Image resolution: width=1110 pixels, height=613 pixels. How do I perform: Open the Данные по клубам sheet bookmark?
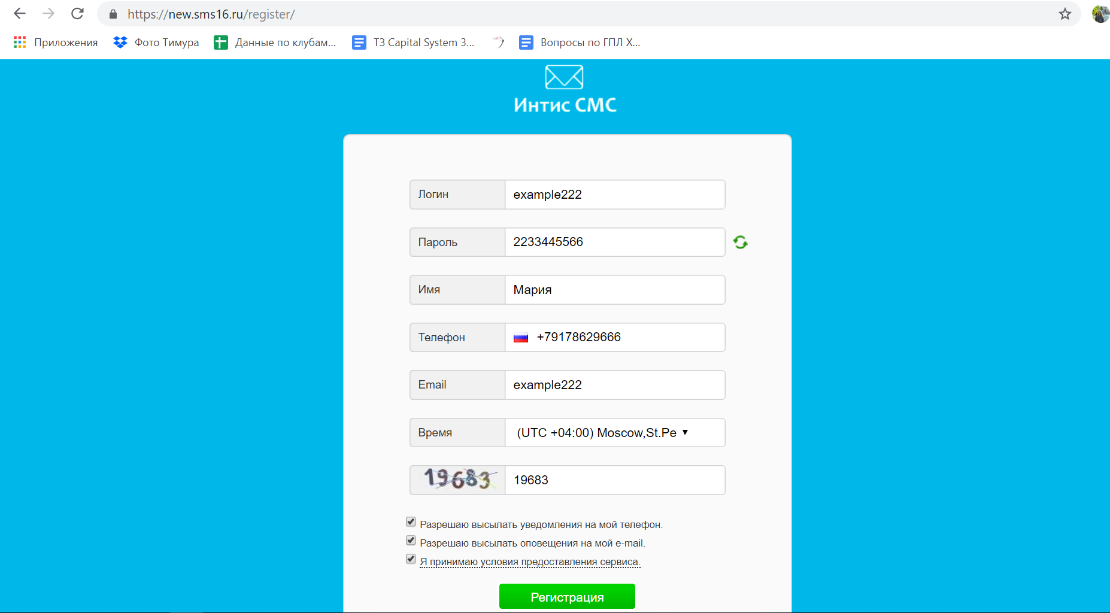(x=275, y=42)
